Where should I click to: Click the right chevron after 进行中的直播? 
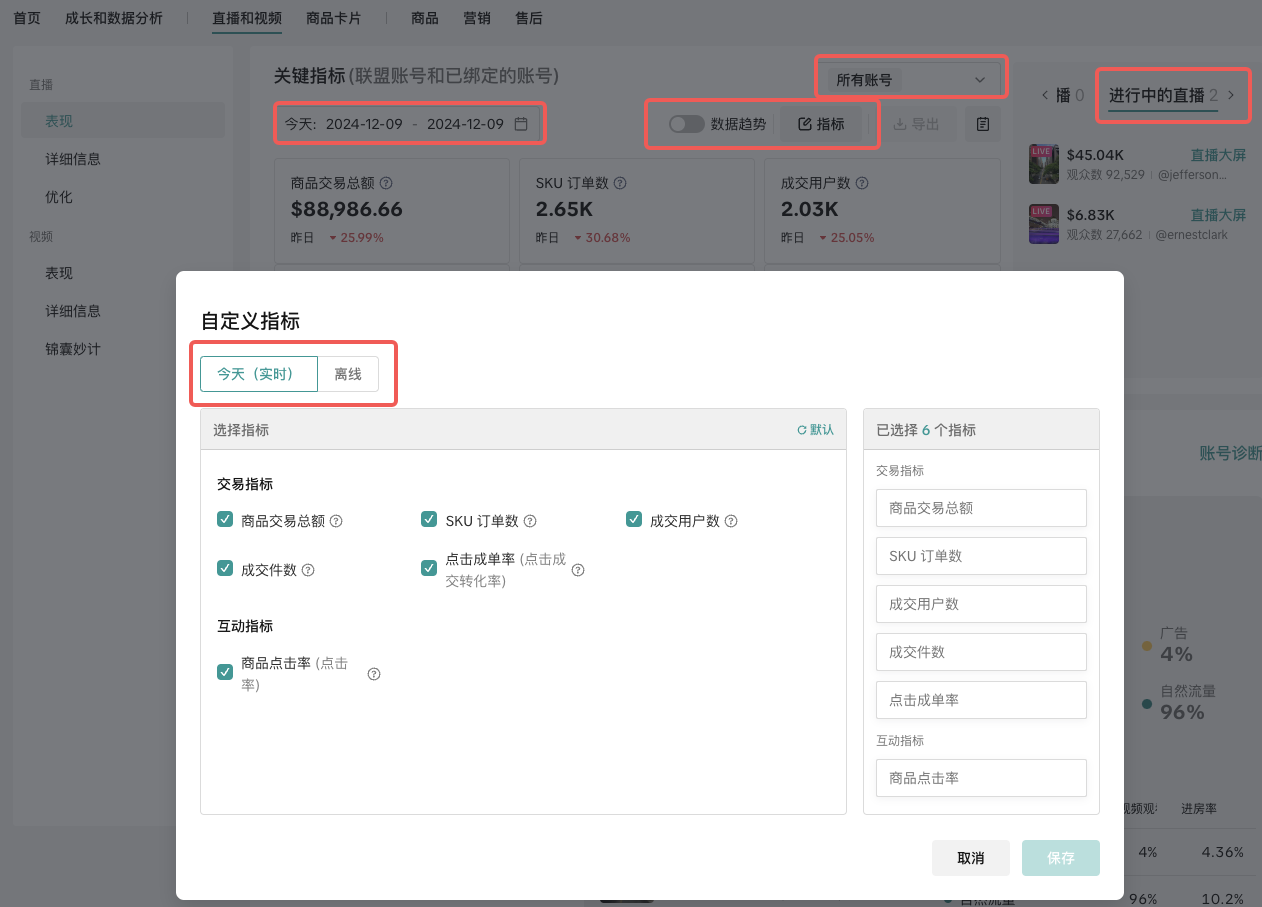coord(1231,95)
